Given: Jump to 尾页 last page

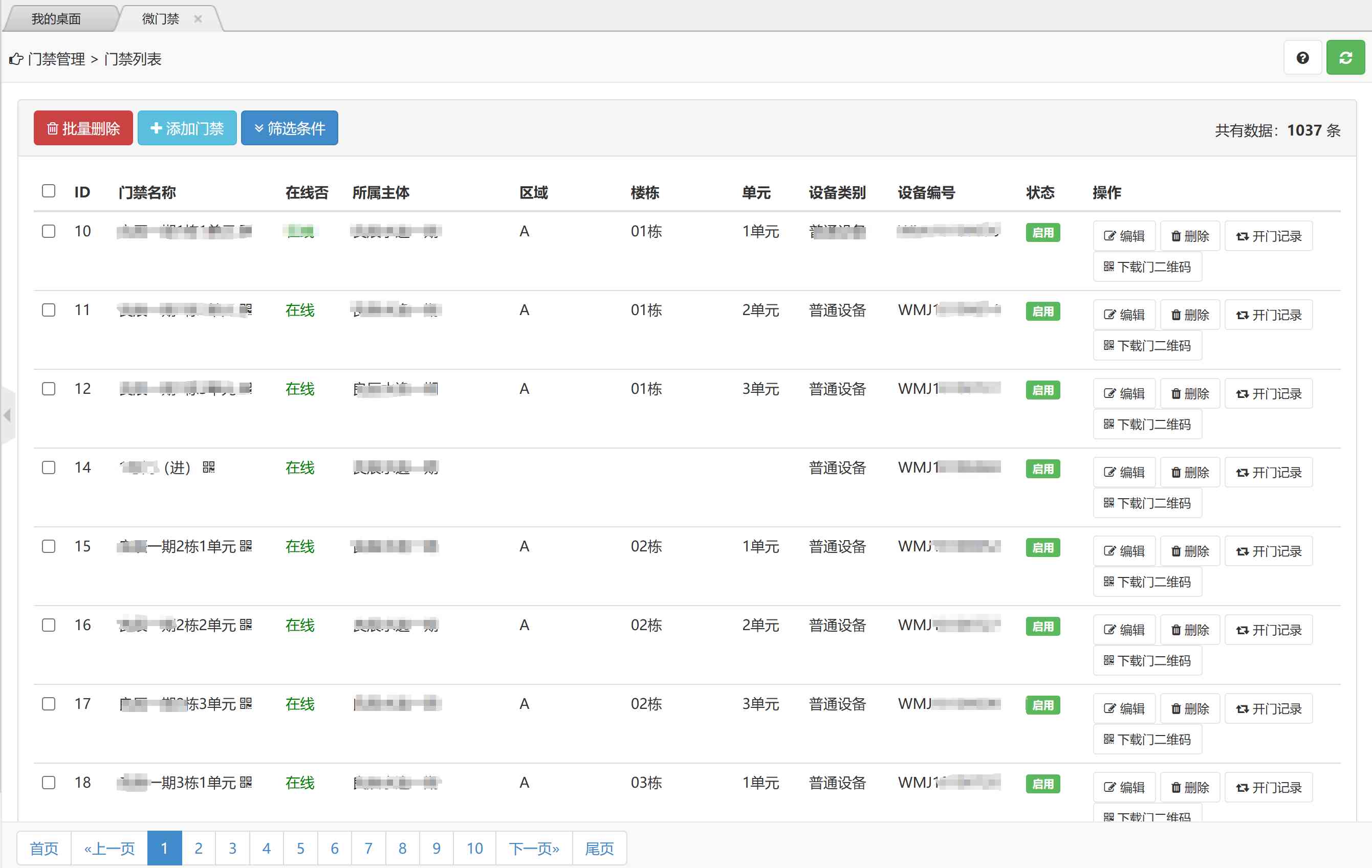Looking at the screenshot, I should (599, 848).
